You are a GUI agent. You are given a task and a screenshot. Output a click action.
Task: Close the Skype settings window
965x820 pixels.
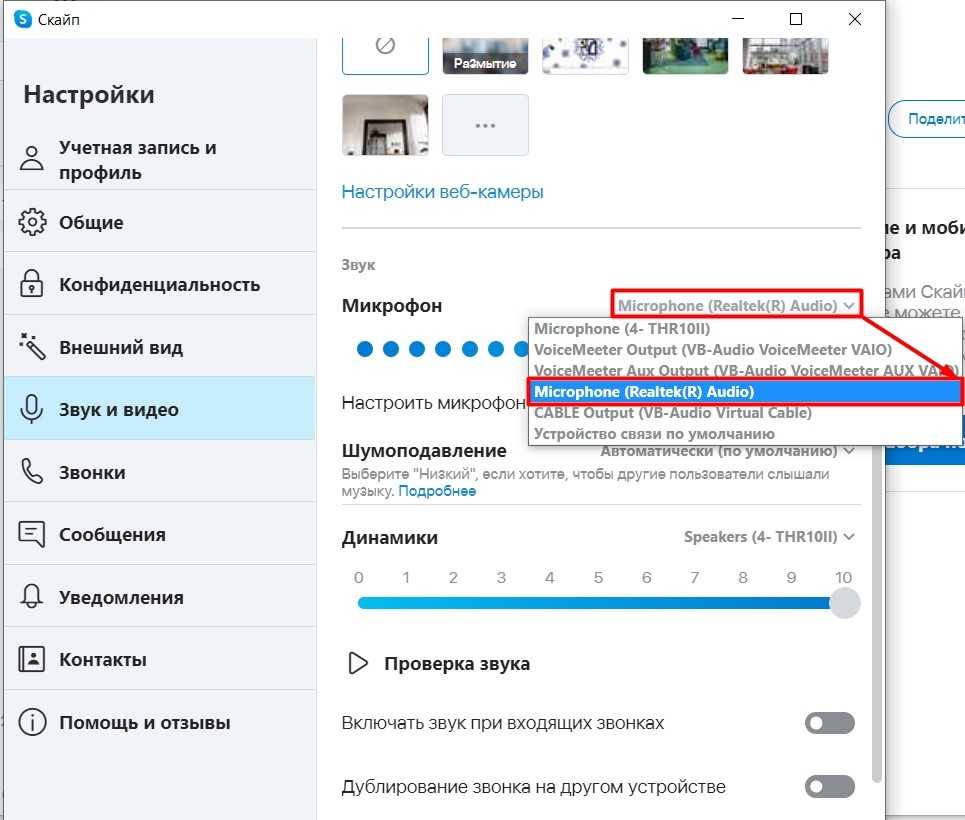(855, 19)
